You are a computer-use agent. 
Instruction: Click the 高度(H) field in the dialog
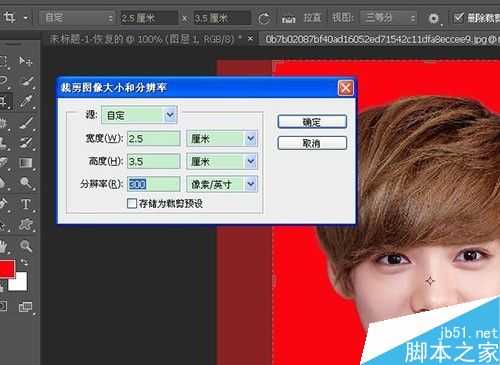(154, 162)
